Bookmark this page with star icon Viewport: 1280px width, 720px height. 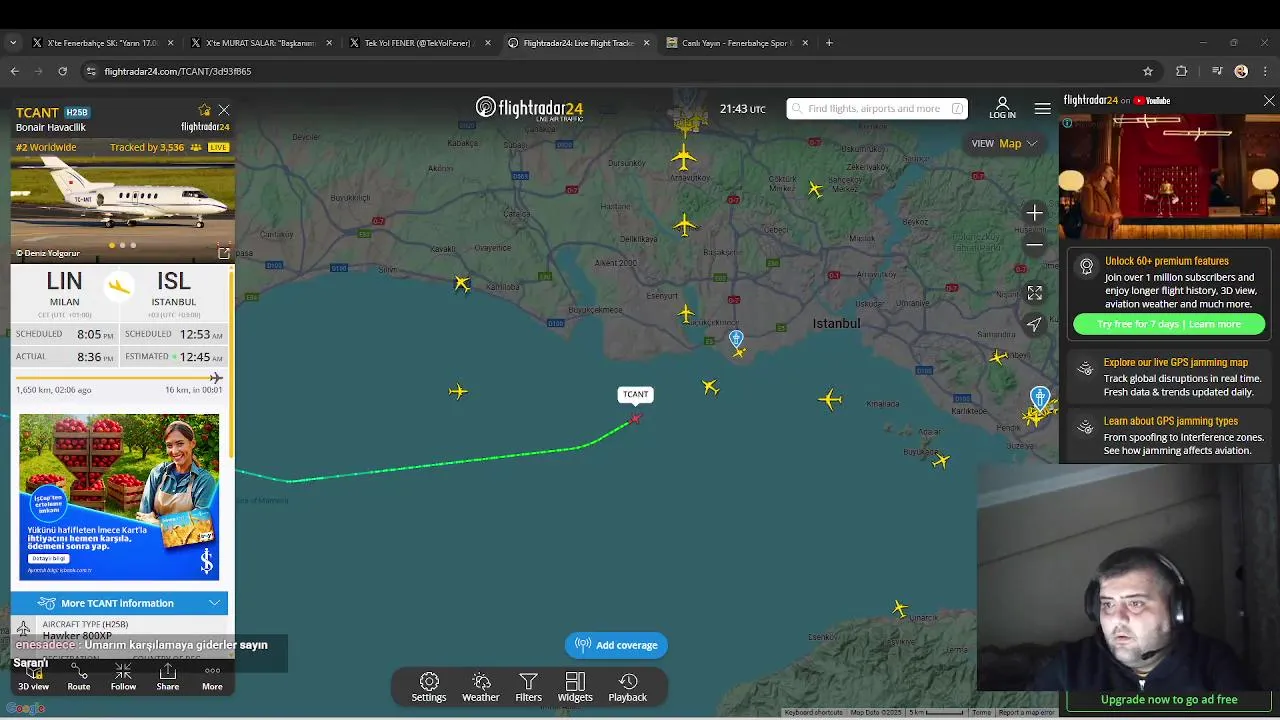pos(1148,71)
